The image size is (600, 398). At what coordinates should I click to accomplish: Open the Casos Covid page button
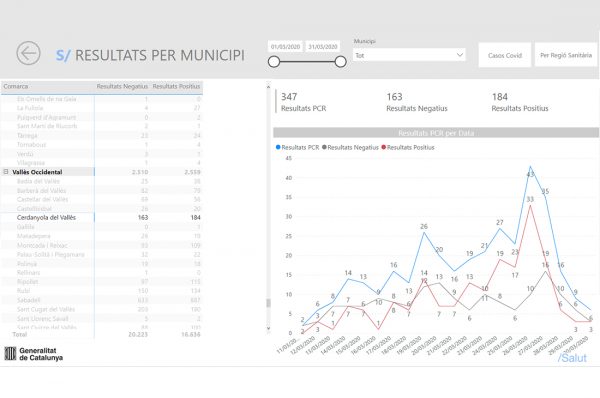click(x=505, y=55)
